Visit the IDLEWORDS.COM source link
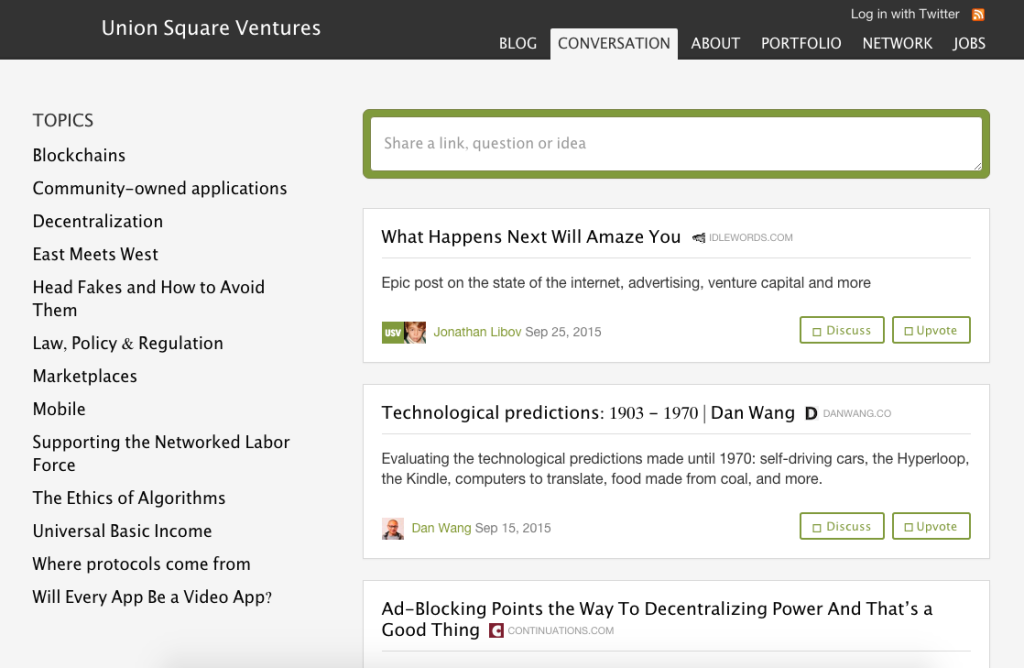The width and height of the screenshot is (1024, 668). click(x=751, y=238)
